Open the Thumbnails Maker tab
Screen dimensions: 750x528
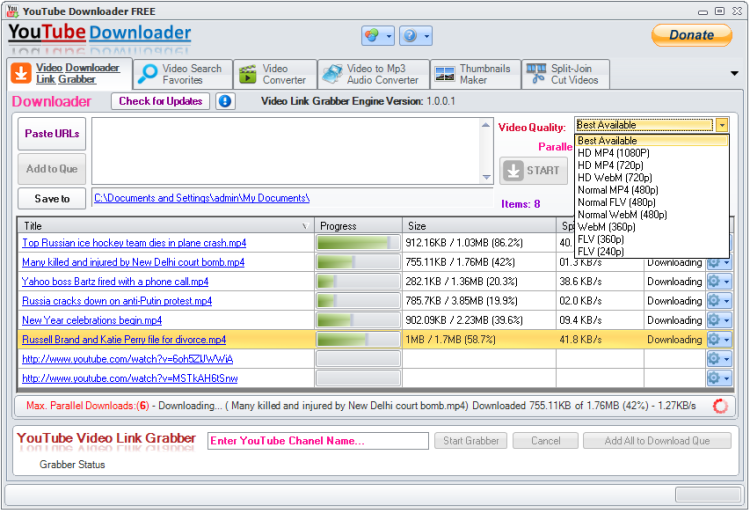point(475,74)
